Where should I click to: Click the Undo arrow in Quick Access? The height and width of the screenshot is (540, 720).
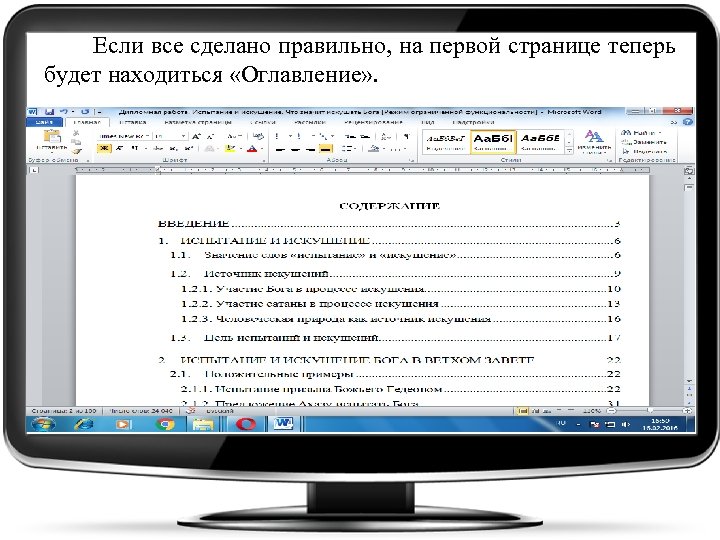[64, 112]
